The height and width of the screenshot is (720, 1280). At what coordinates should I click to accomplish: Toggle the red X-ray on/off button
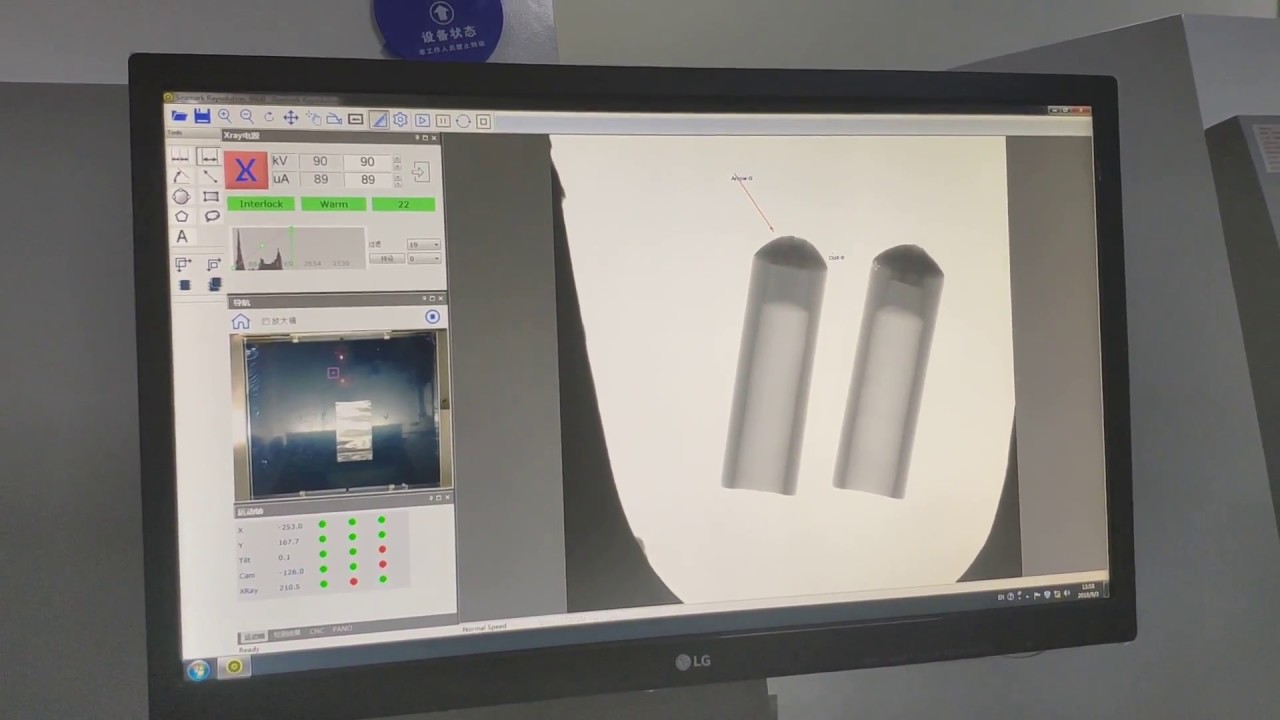[245, 170]
